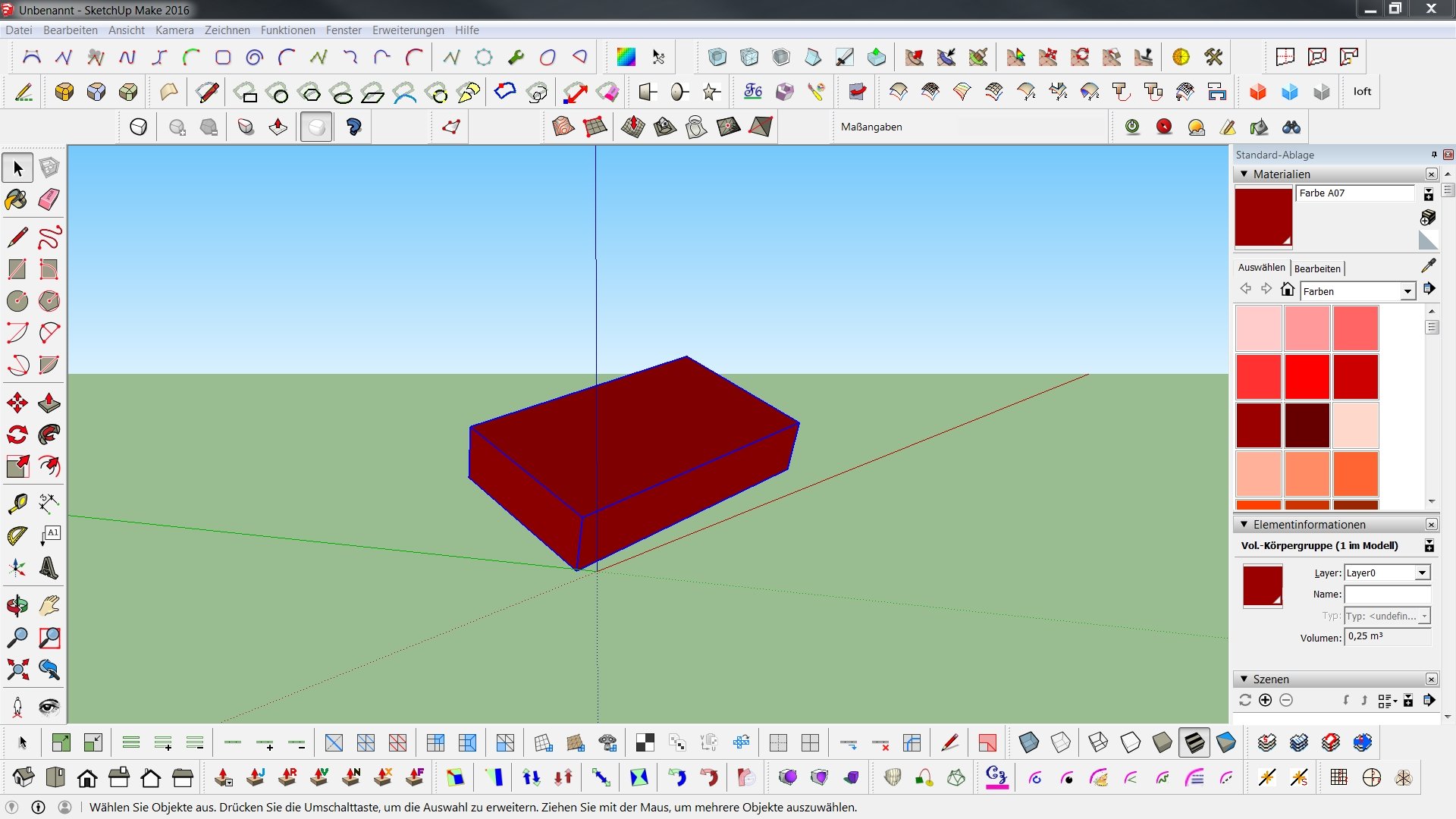Pick the bright red color swatch
The height and width of the screenshot is (819, 1456).
click(1307, 376)
